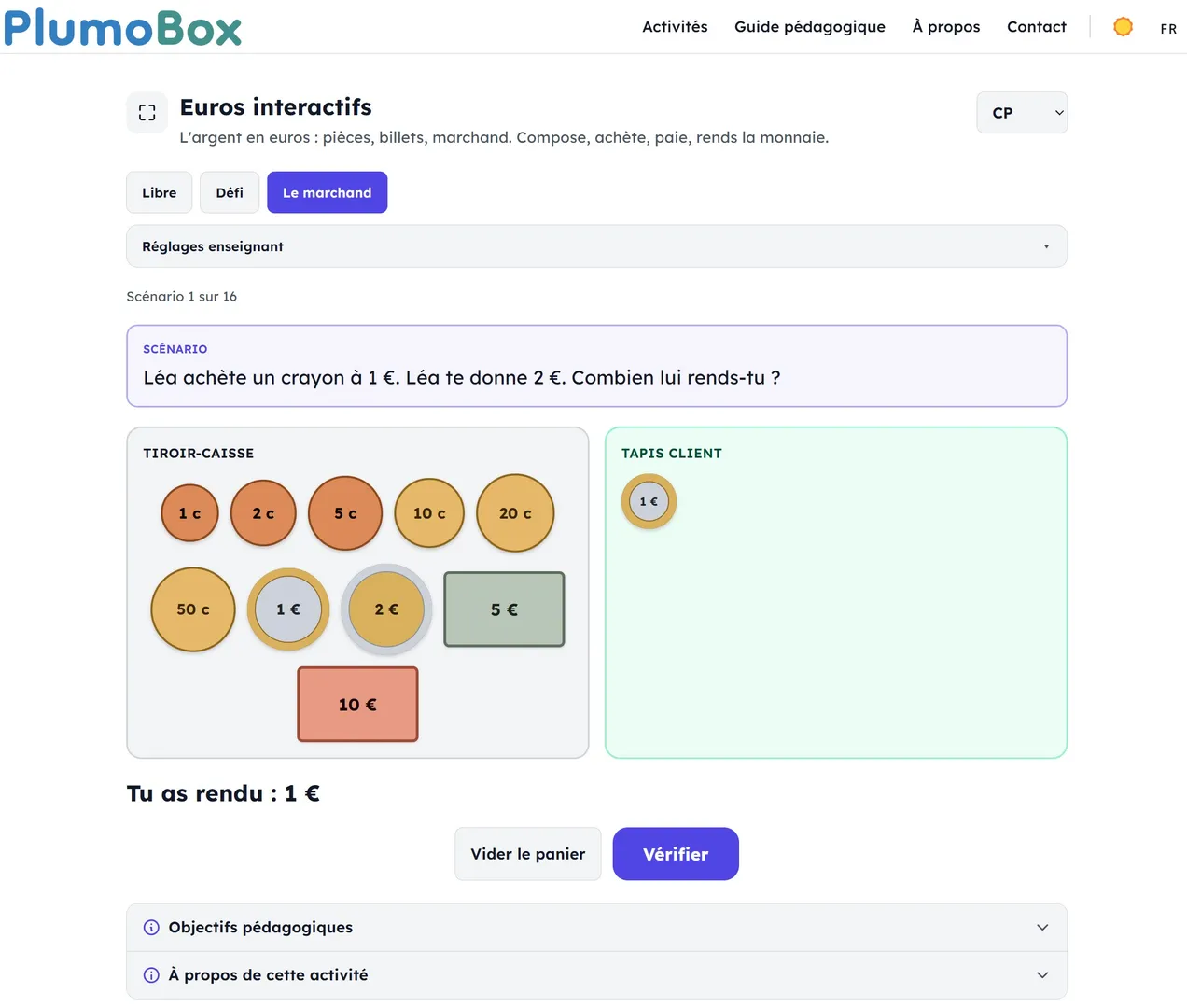Add the 5 € banknote
This screenshot has width=1187, height=1008.
pos(504,609)
